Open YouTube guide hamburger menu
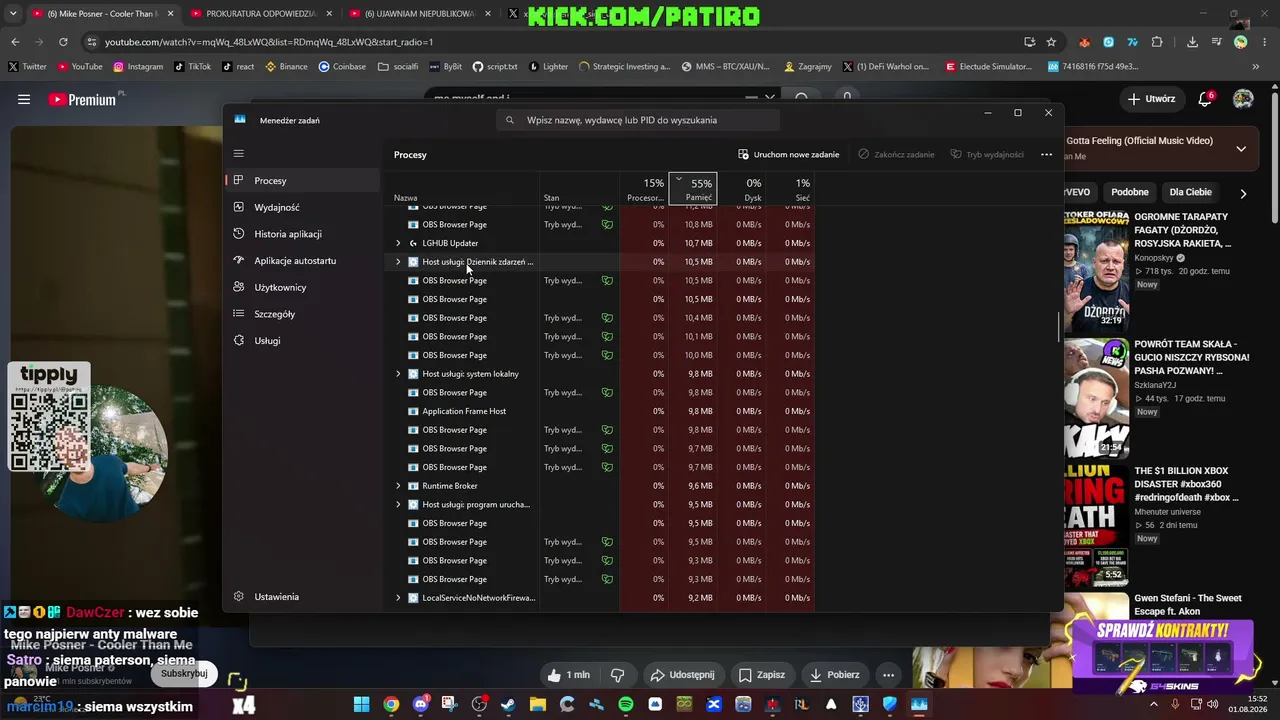 tap(24, 99)
